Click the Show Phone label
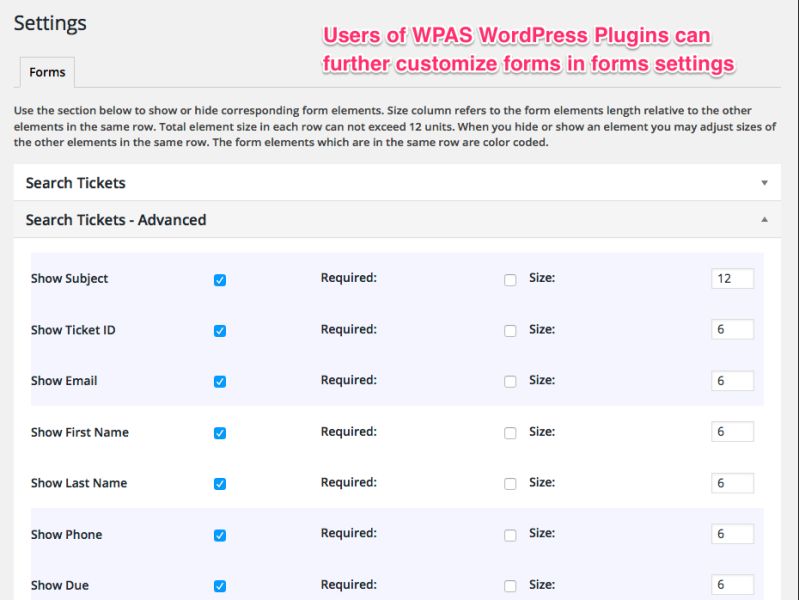The height and width of the screenshot is (600, 799). tap(66, 534)
